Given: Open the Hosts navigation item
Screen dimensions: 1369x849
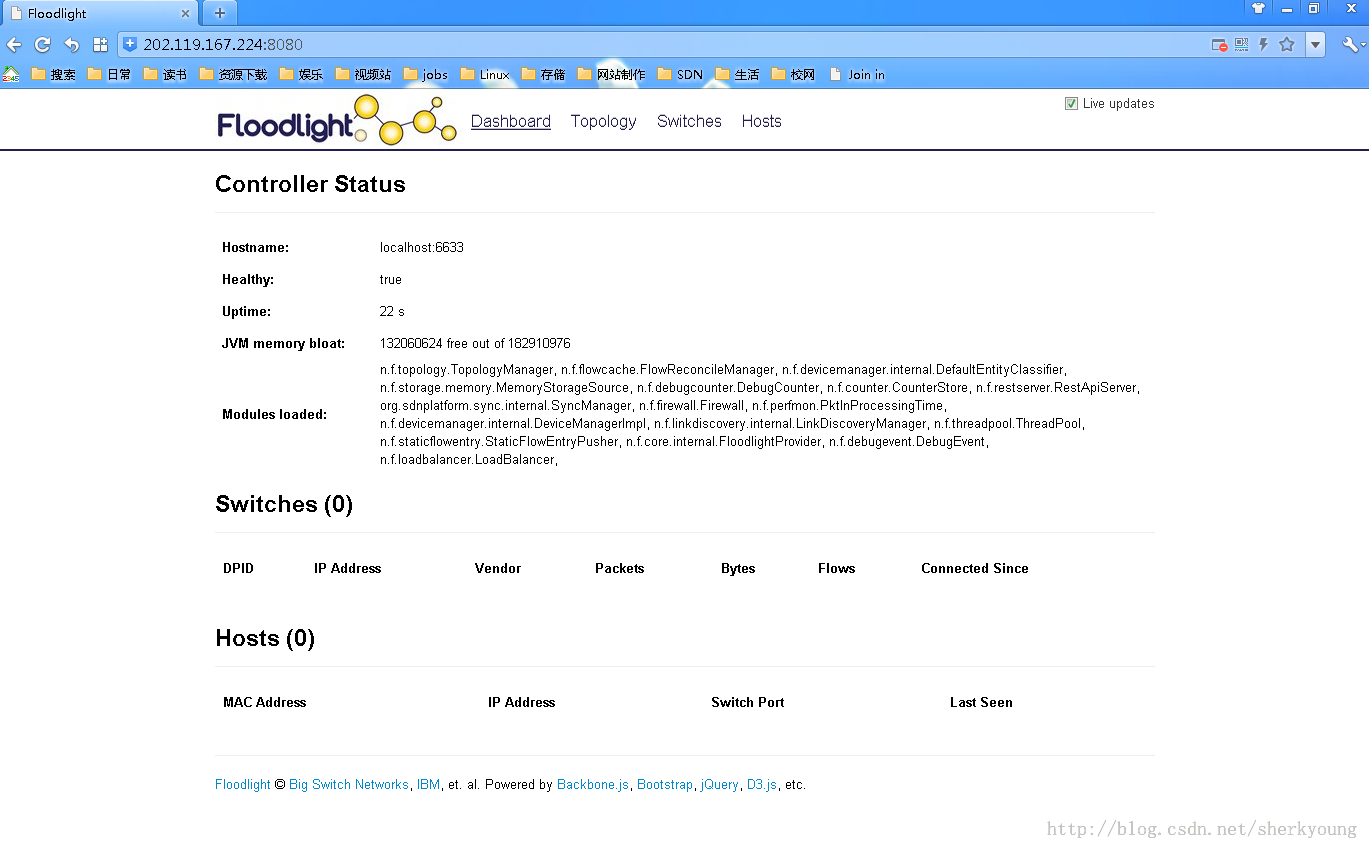Looking at the screenshot, I should [761, 121].
